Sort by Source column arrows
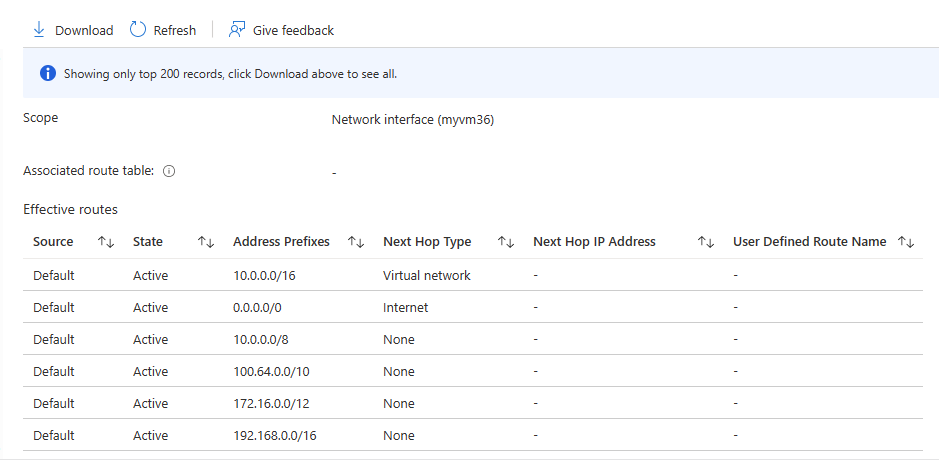Screen dimensions: 939x460 [x=106, y=242]
